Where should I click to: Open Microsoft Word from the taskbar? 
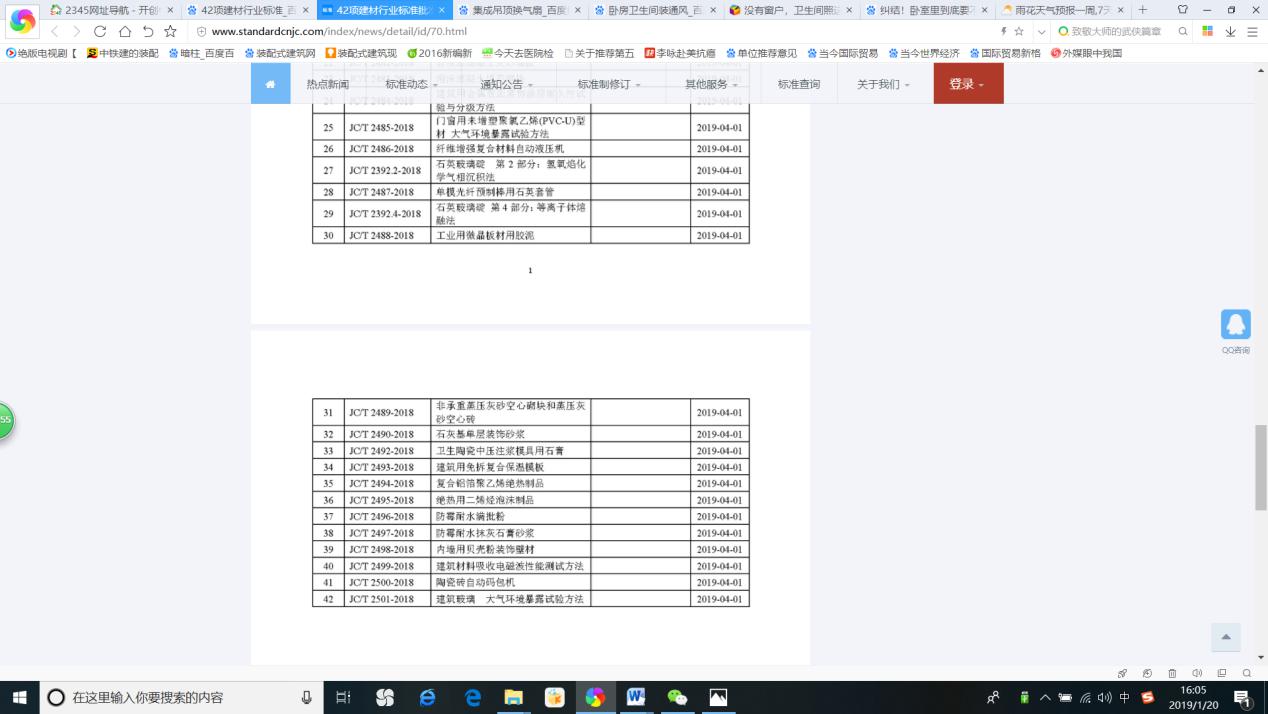tap(636, 697)
